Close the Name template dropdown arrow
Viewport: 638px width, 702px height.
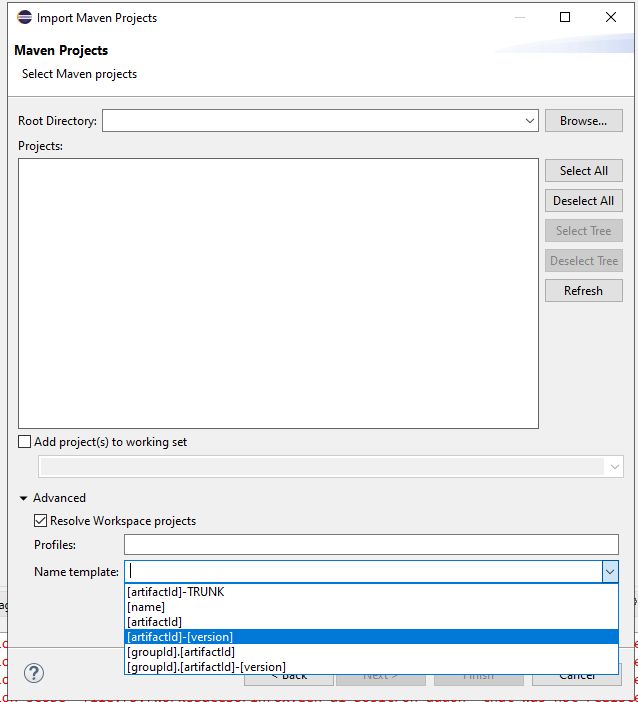point(610,572)
